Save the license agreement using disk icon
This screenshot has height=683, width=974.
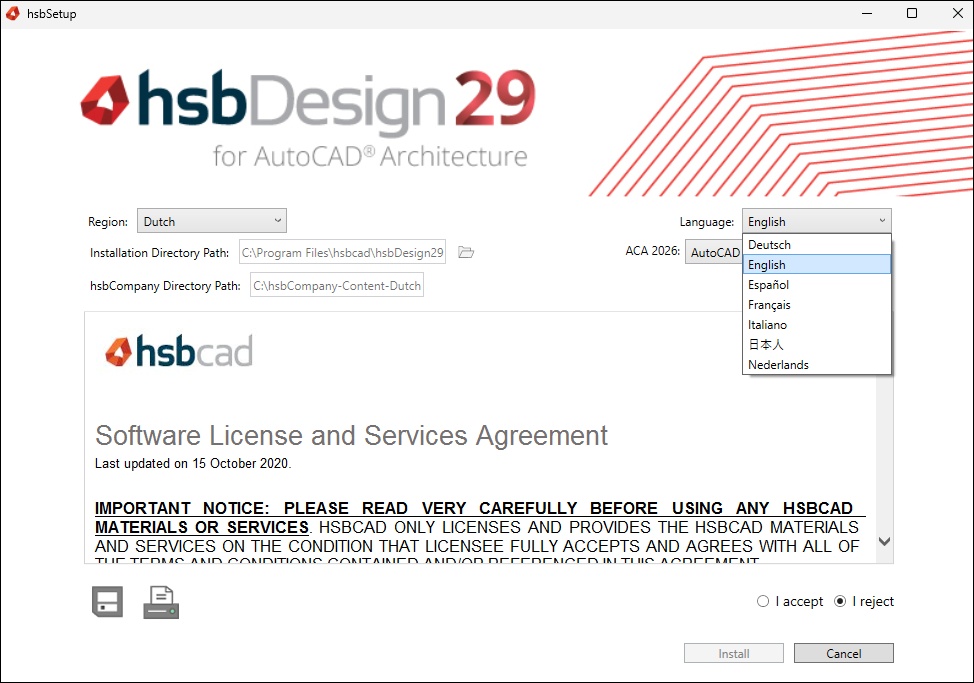tap(107, 602)
